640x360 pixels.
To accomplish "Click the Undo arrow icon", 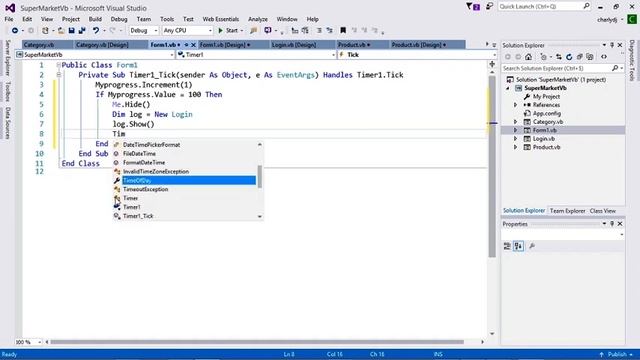I will [x=96, y=31].
